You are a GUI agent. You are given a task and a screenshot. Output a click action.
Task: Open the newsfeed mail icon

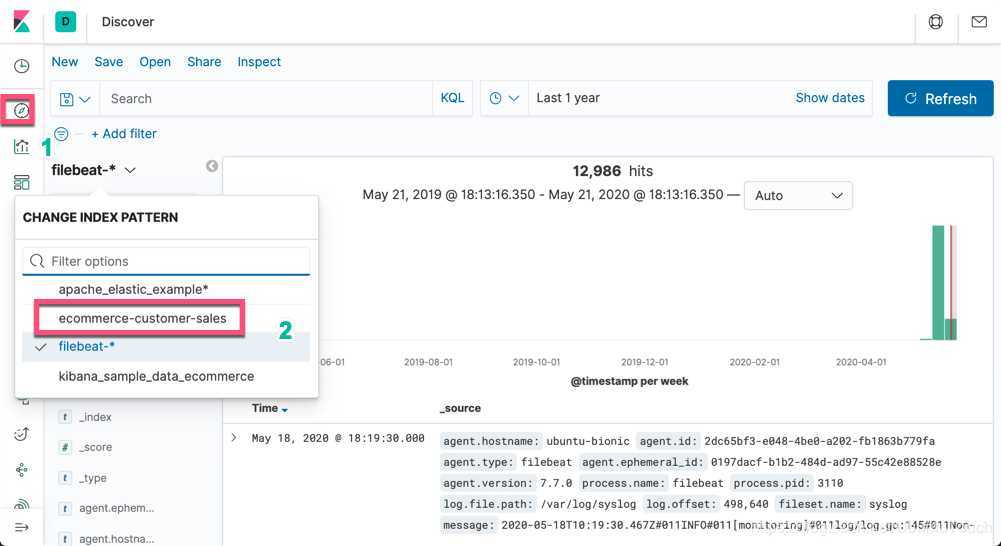979,22
